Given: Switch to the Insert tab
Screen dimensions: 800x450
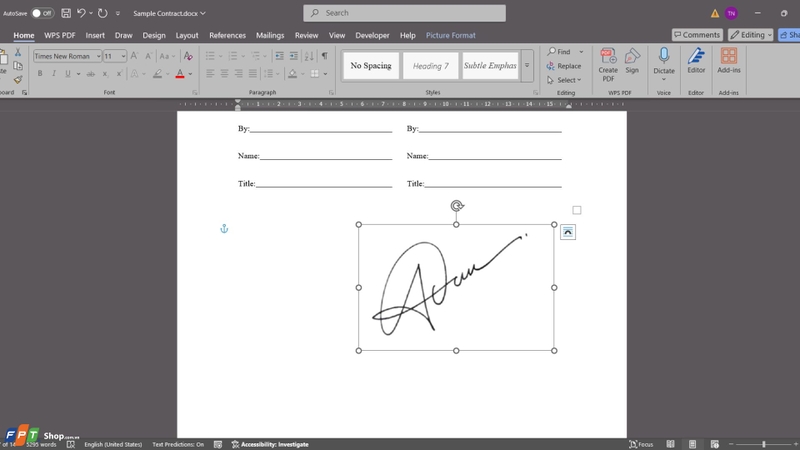Looking at the screenshot, I should [x=95, y=35].
